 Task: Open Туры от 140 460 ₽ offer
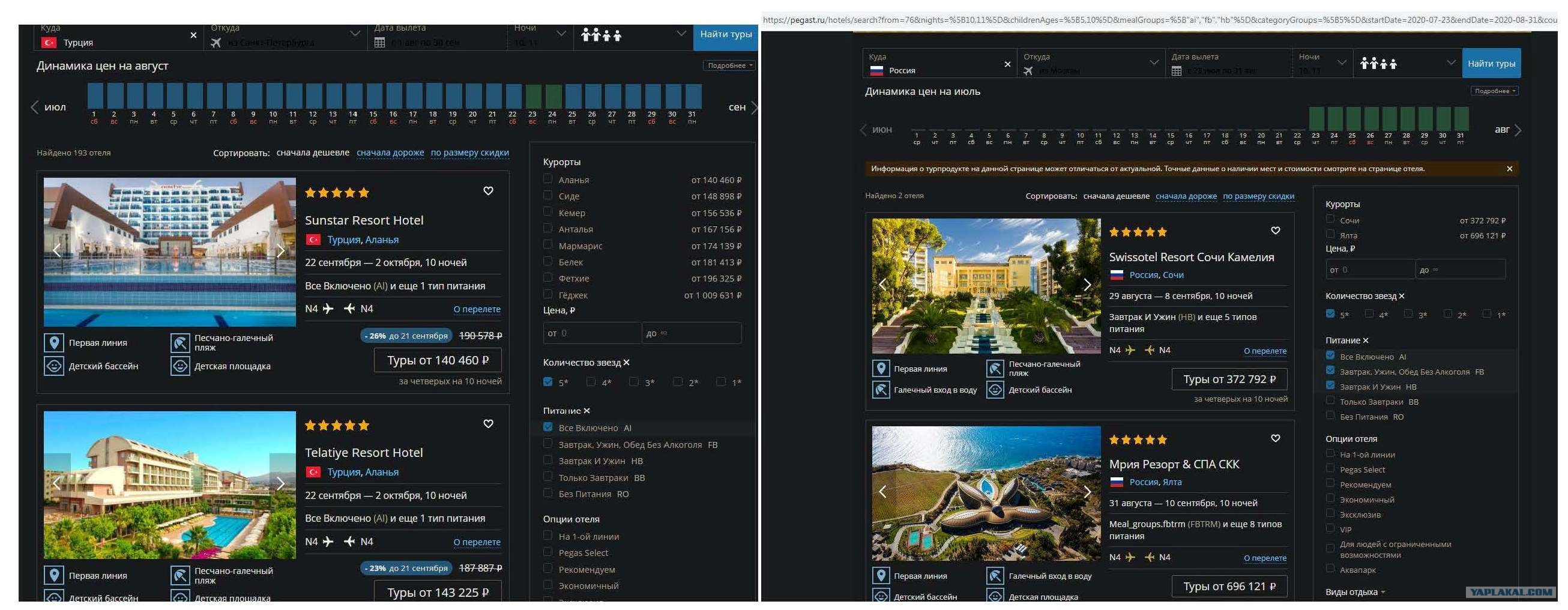(438, 360)
